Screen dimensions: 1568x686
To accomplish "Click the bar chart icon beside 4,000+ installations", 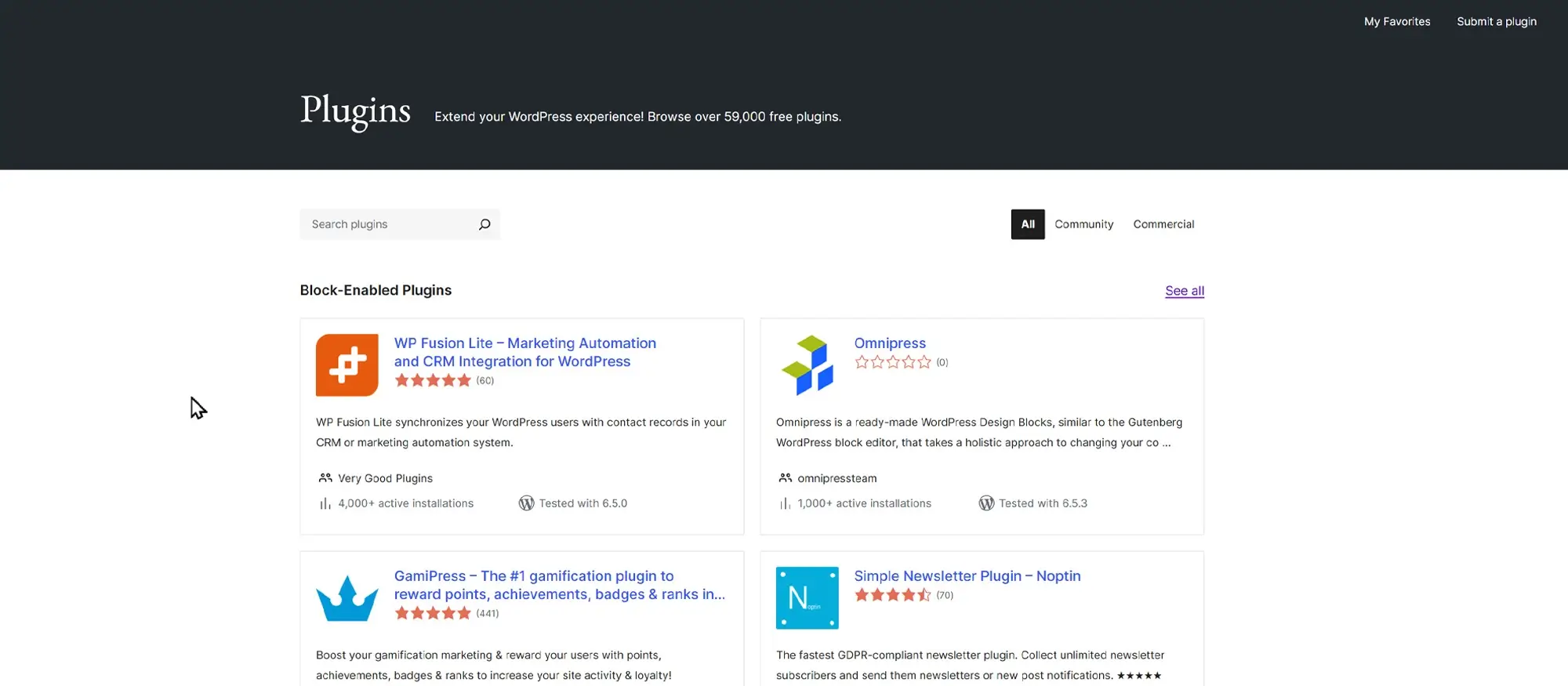I will 325,503.
